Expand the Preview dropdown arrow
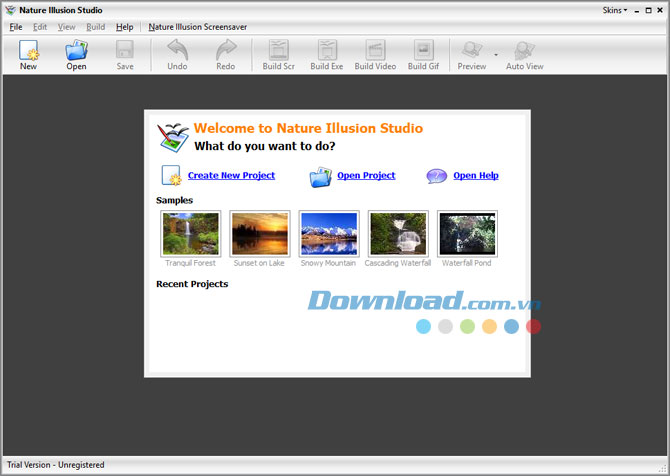Screen dimensions: 670x476 [496, 55]
